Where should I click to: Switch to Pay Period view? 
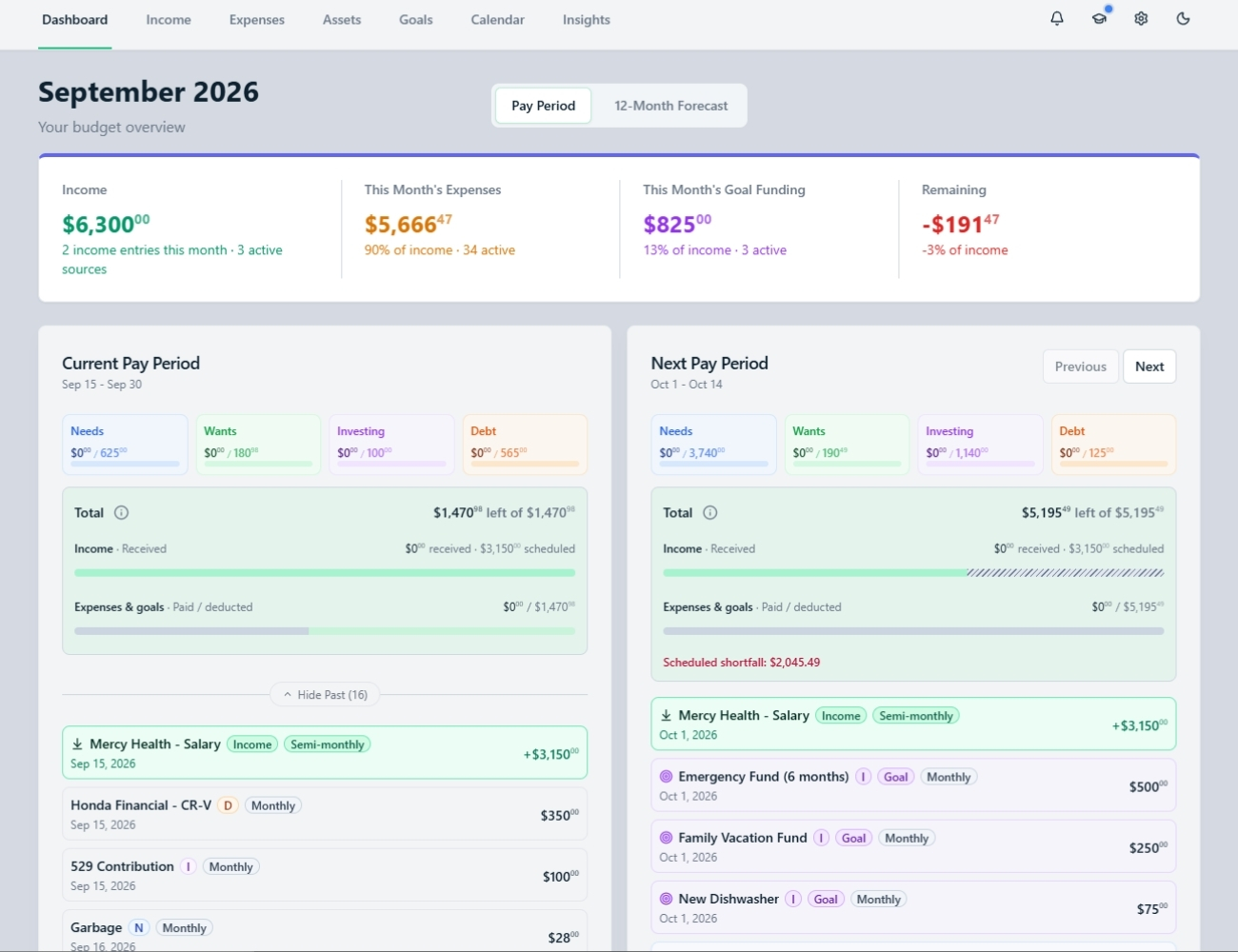[543, 106]
